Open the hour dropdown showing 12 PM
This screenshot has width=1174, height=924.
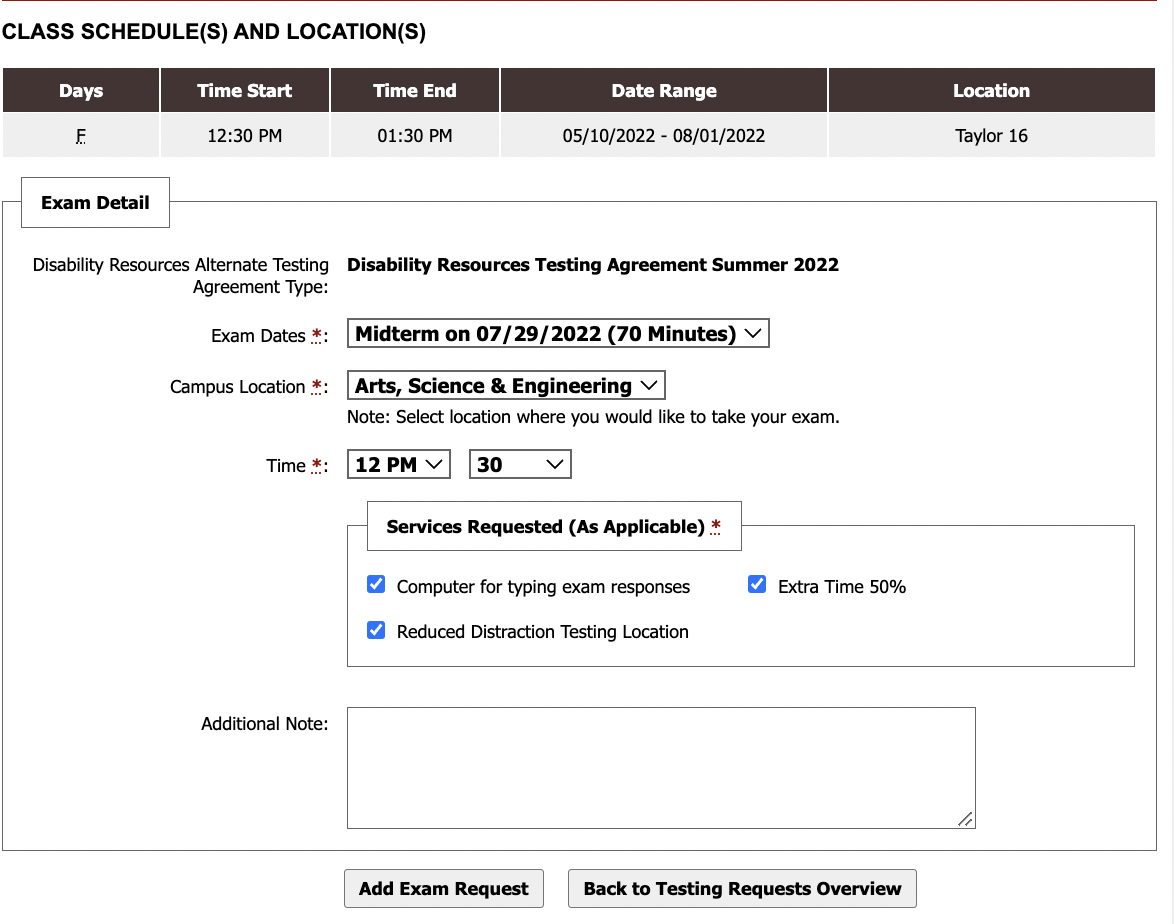point(398,464)
